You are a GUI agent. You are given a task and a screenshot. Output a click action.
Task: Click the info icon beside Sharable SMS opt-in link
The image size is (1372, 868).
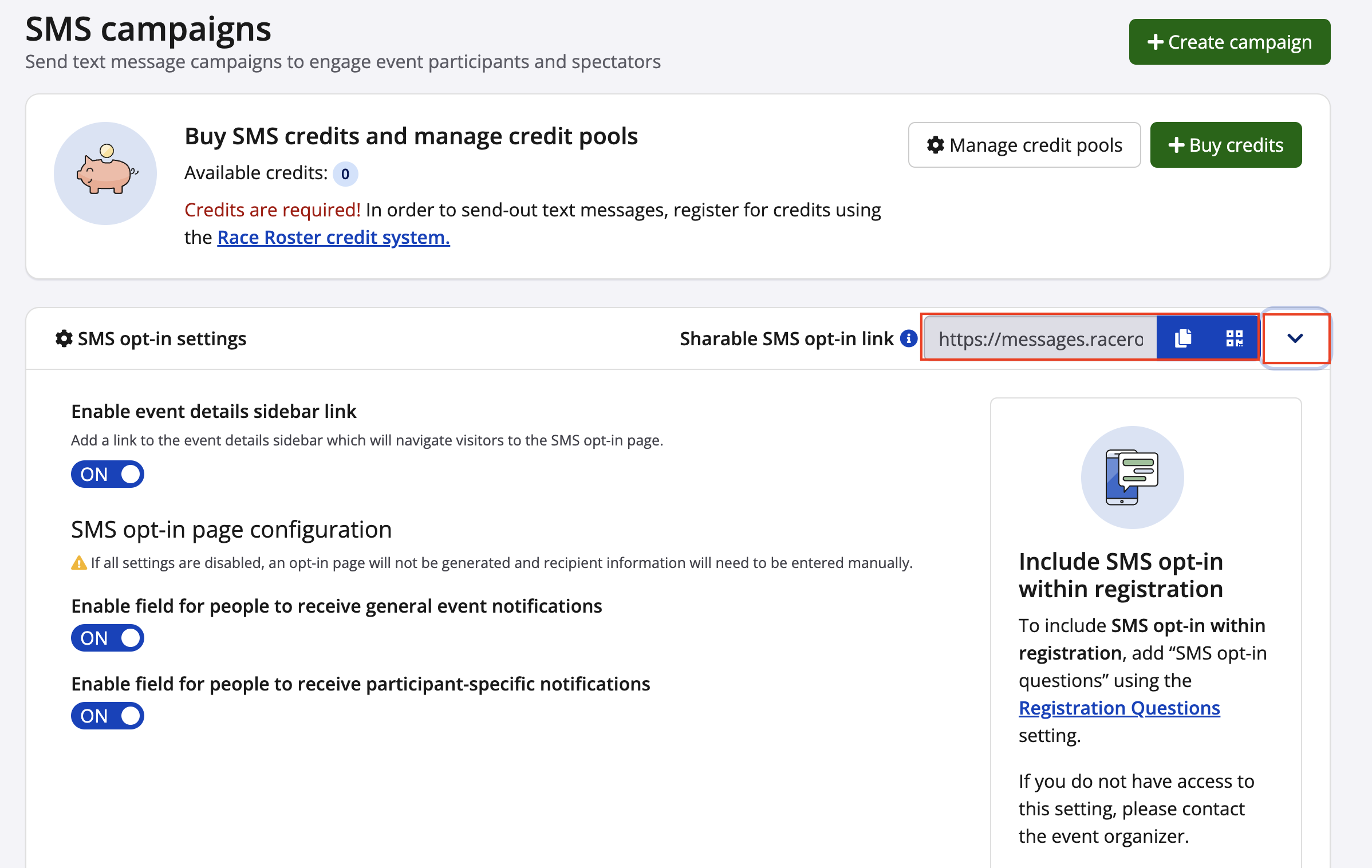[x=909, y=338]
